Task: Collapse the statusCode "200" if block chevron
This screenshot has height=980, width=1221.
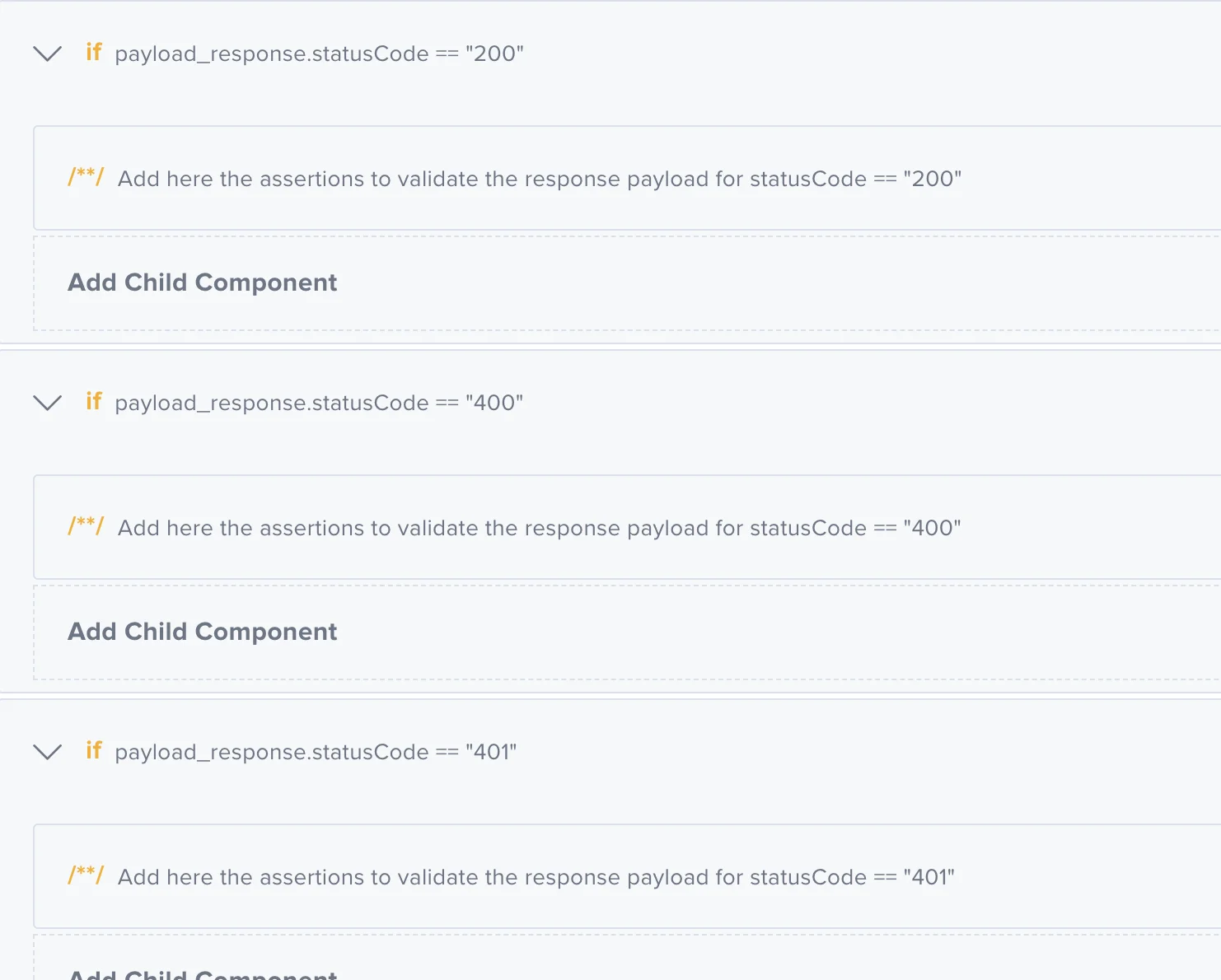Action: [47, 54]
